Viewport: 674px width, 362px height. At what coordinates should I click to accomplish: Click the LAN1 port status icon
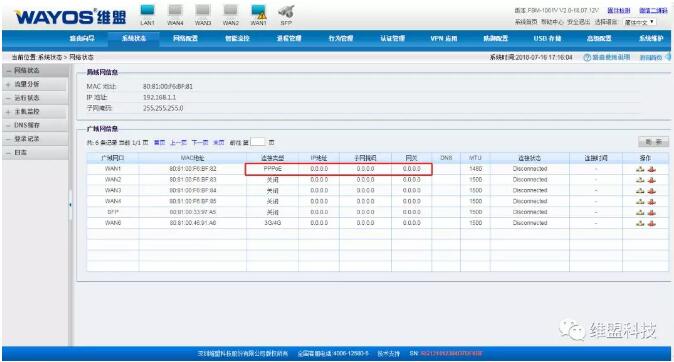[x=147, y=11]
